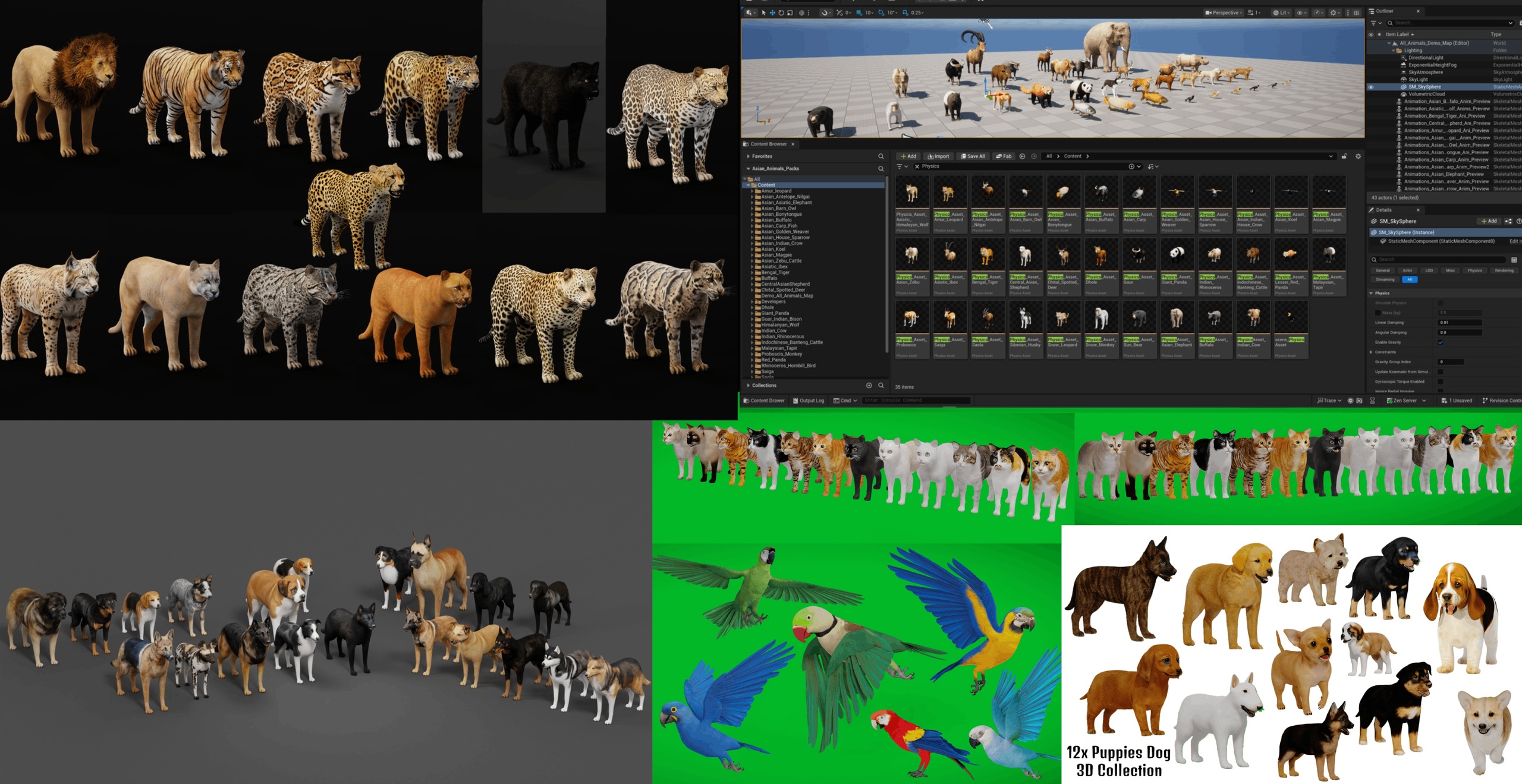Click Save All in Content Browser
The width and height of the screenshot is (1522, 784).
(973, 156)
